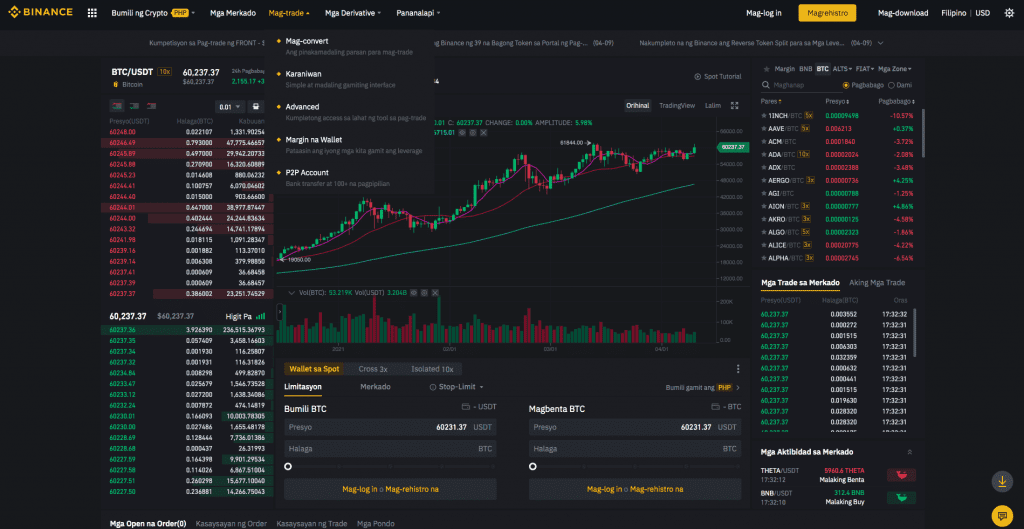Screen dimensions: 1024x529
Task: Select buy-only order book view icon
Action: tap(134, 106)
